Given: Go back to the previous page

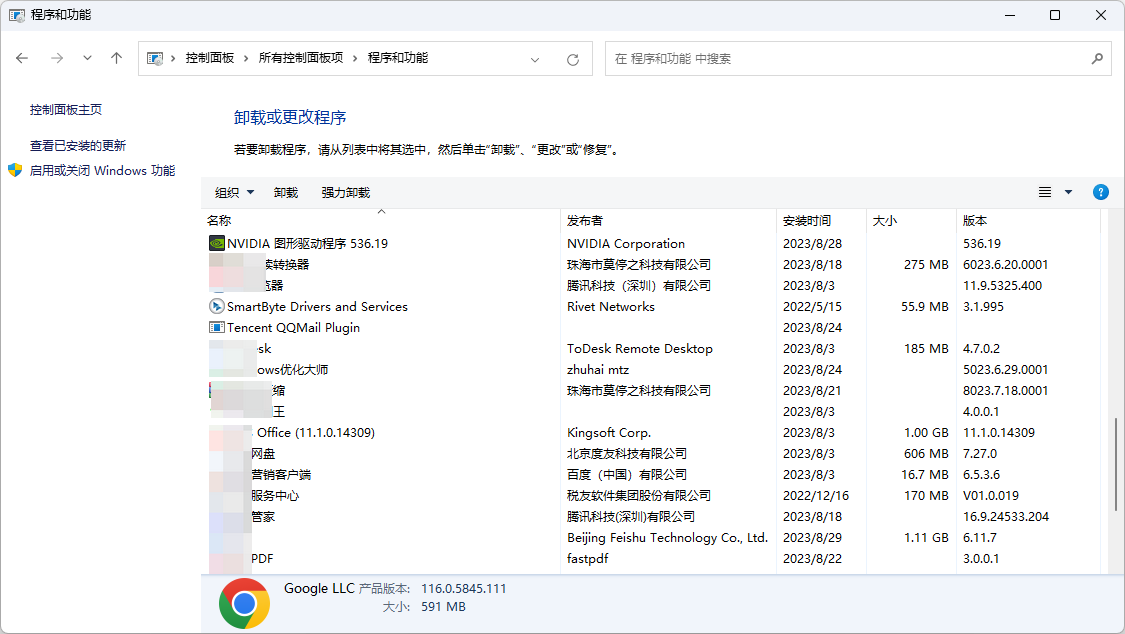Looking at the screenshot, I should (x=22, y=58).
